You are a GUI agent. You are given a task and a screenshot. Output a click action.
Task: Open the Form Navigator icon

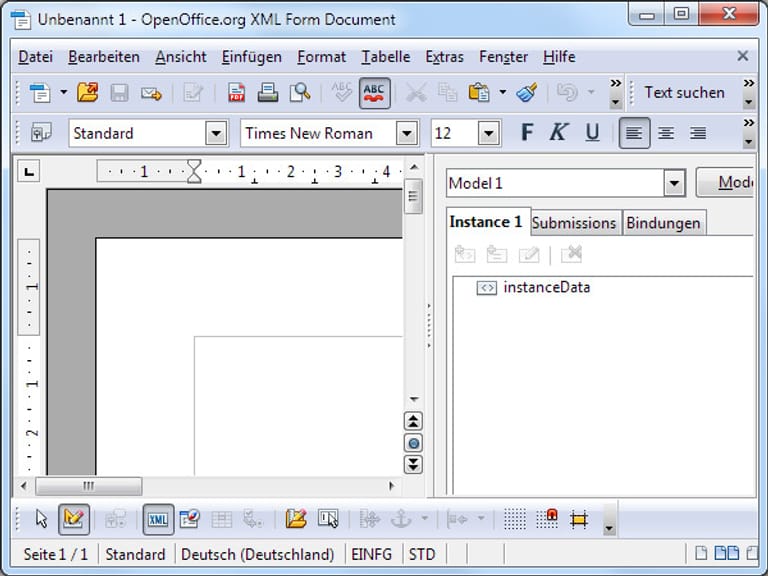coord(190,519)
